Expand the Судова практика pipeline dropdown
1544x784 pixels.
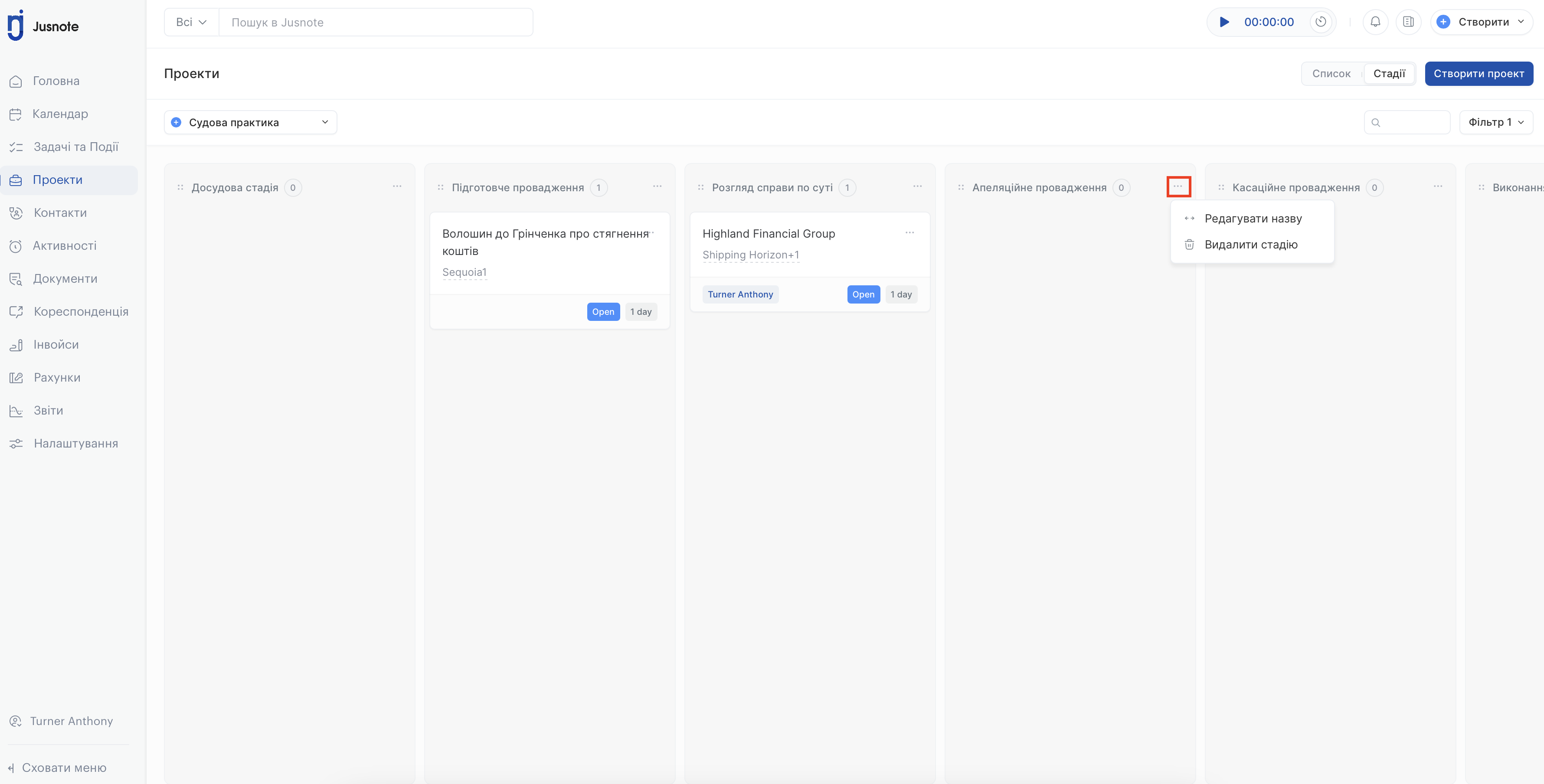click(251, 122)
